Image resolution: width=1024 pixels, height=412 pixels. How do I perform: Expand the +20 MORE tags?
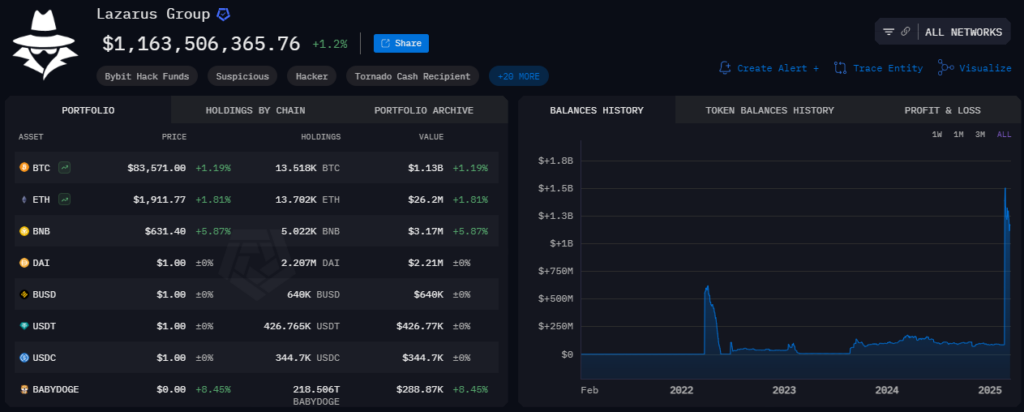pyautogui.click(x=519, y=76)
